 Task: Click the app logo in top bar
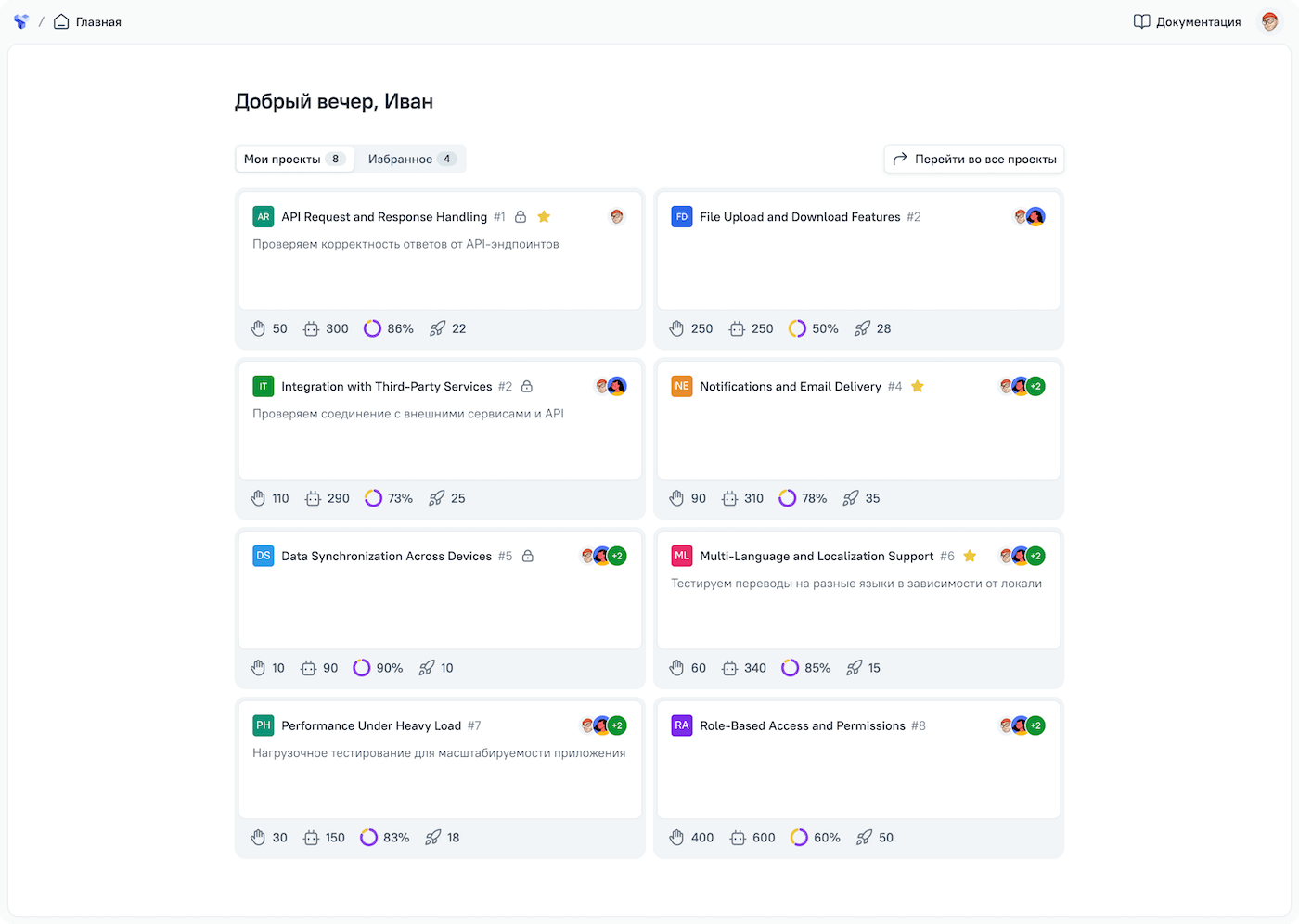coord(21,21)
